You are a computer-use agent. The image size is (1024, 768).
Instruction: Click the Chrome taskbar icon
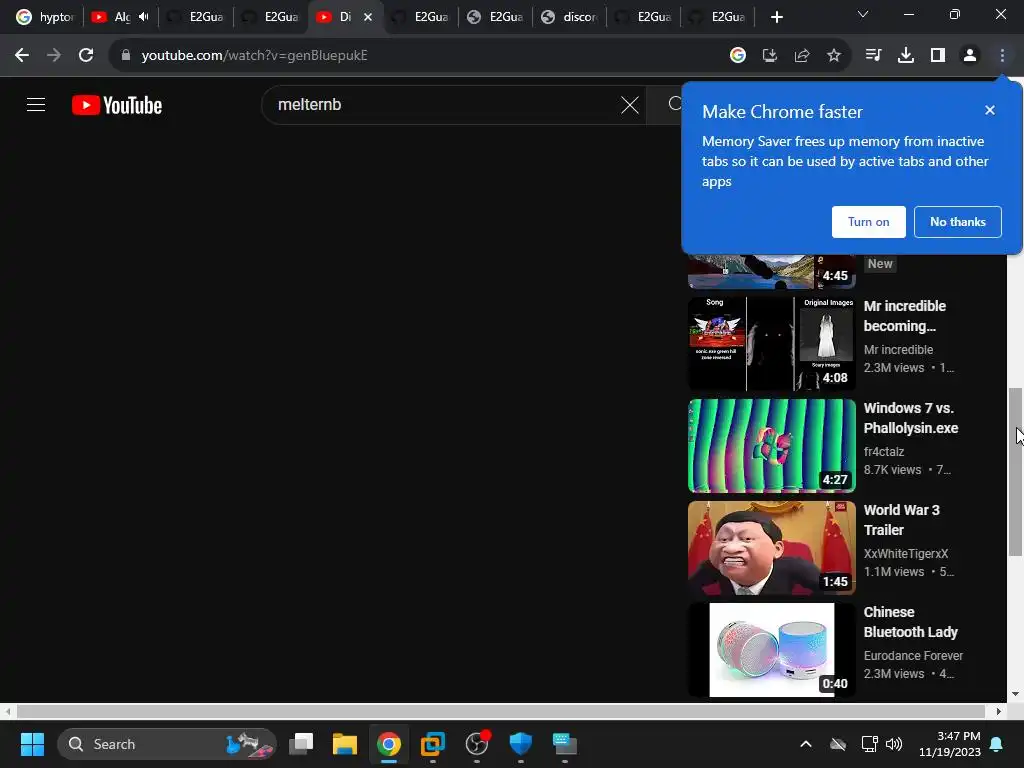click(x=389, y=744)
